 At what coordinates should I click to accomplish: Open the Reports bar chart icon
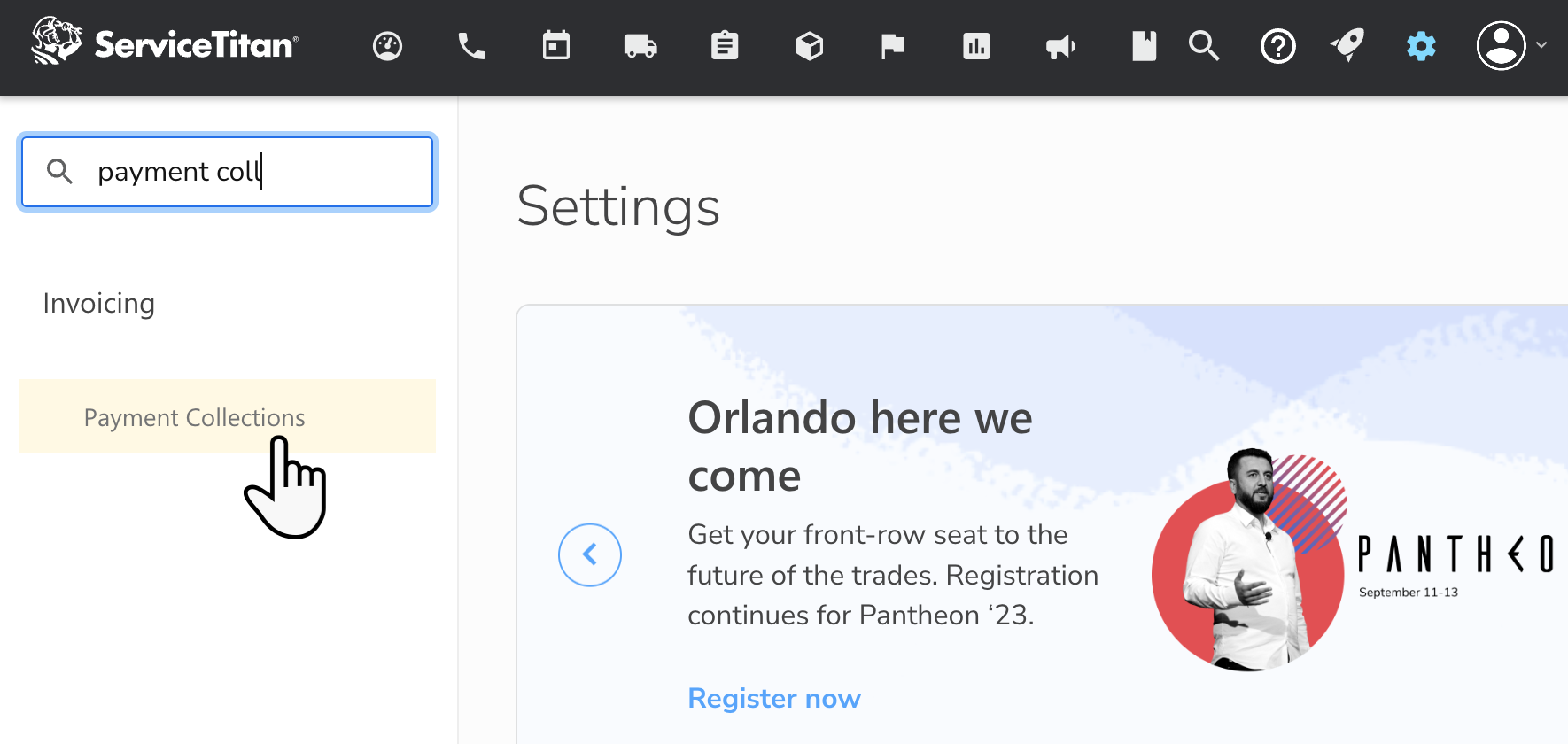(x=976, y=46)
